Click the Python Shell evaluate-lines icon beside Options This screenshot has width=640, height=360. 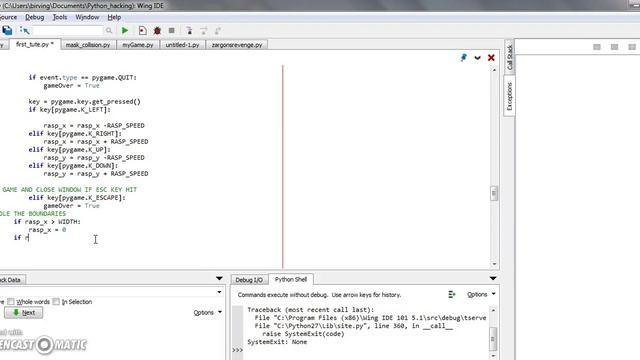[451, 294]
